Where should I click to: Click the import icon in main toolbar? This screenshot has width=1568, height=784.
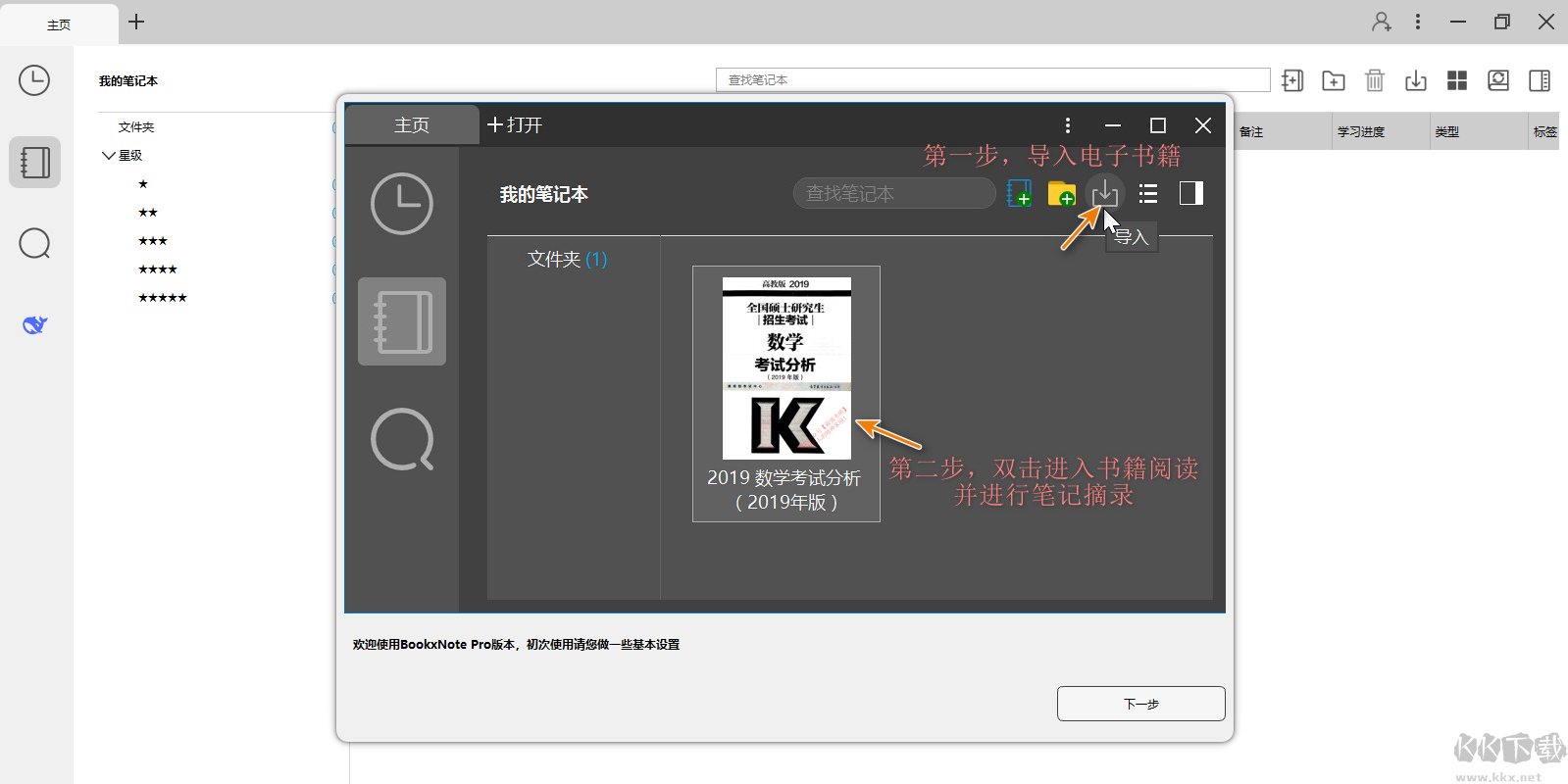pos(1416,80)
